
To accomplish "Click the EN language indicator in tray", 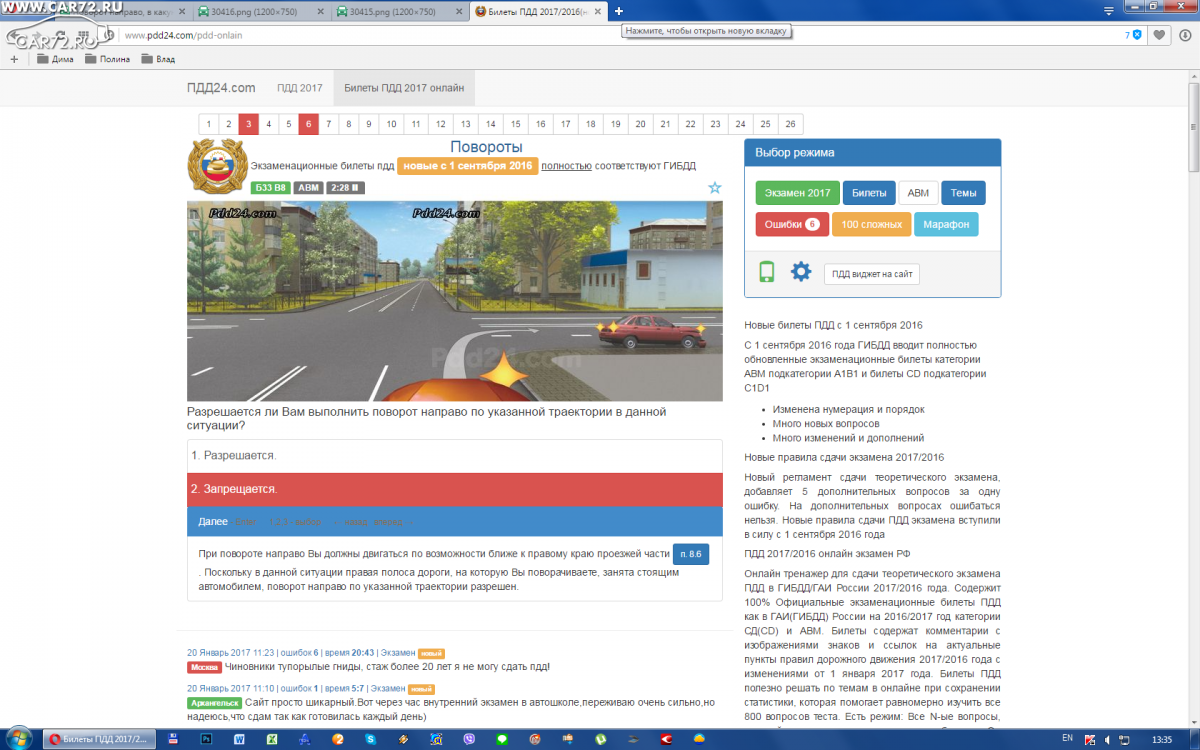I will click(x=1067, y=739).
